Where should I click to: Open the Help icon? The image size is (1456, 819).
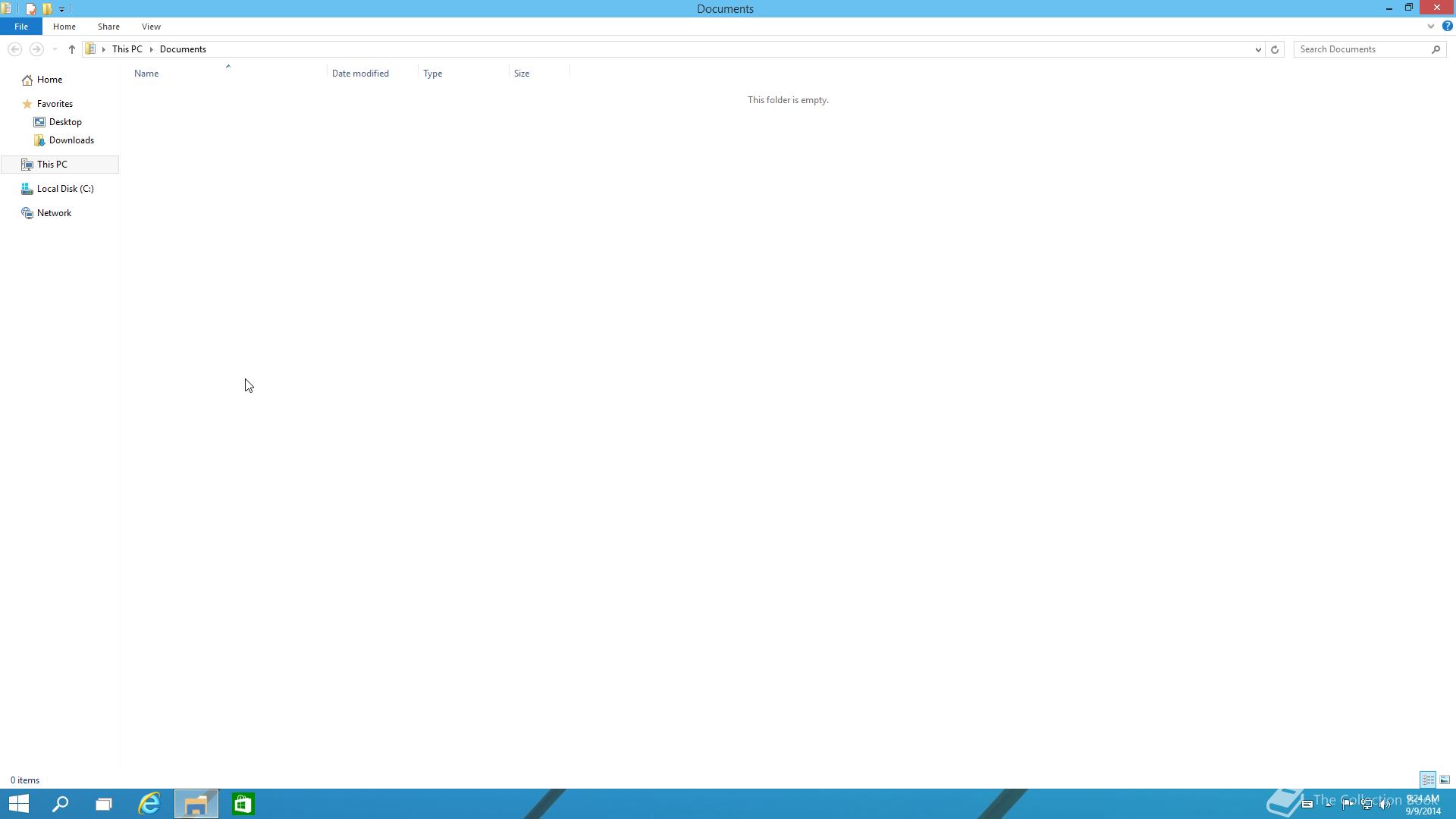coord(1447,27)
